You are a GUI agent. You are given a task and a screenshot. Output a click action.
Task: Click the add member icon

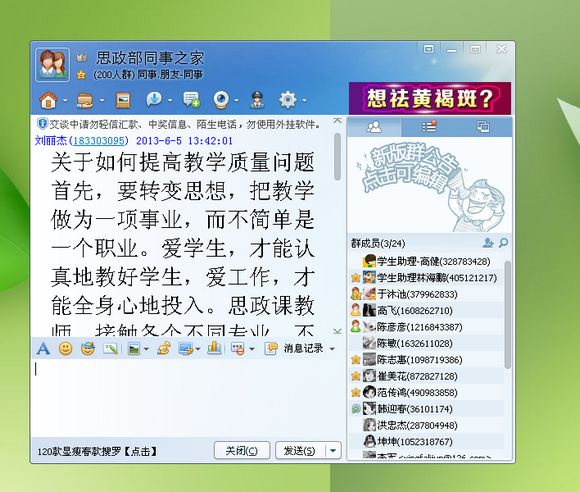tap(488, 243)
